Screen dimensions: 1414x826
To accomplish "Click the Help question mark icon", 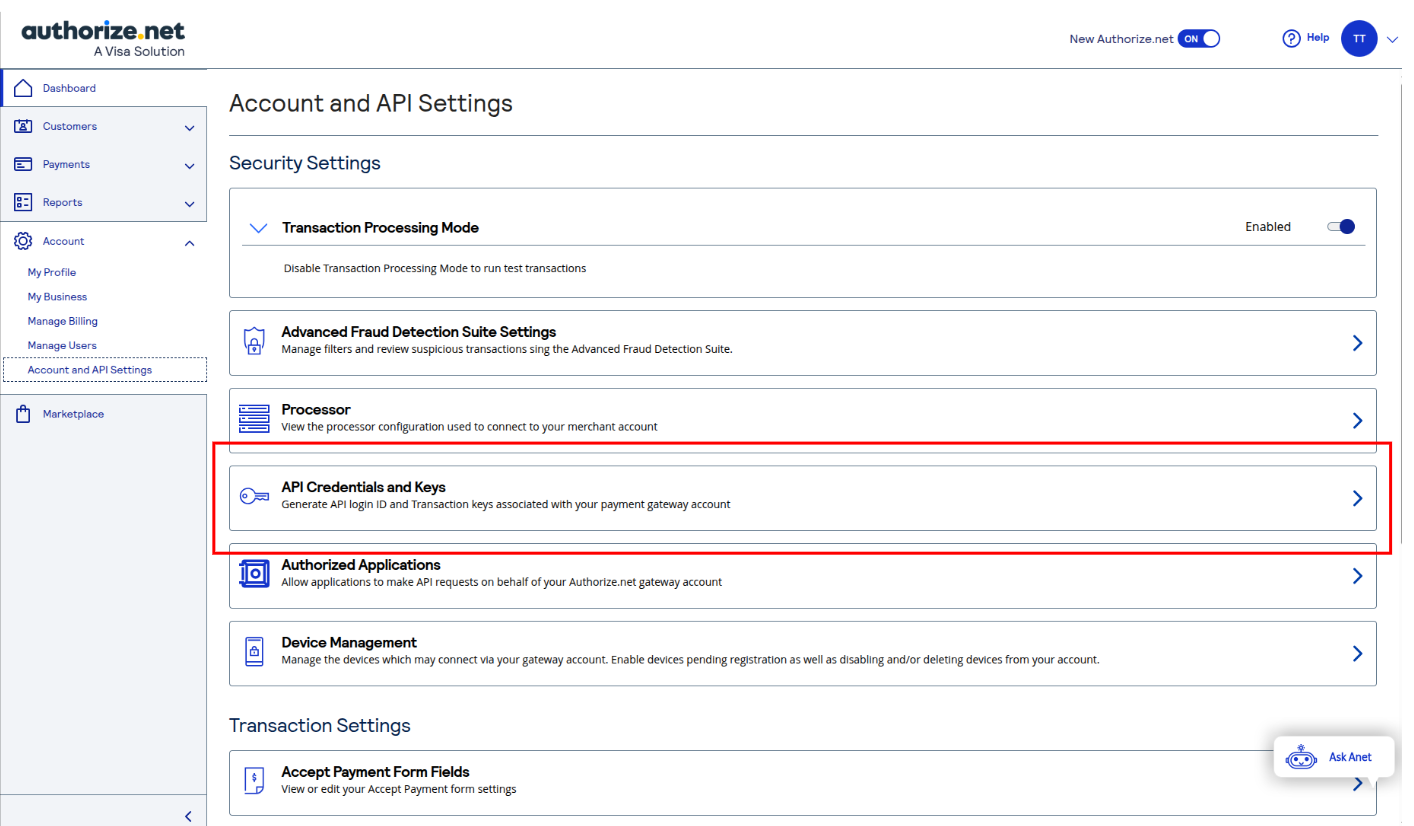I will tap(1292, 38).
